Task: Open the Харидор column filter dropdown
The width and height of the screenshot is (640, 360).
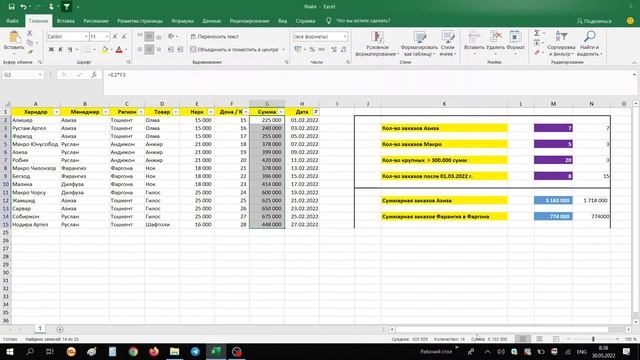Action: [x=56, y=112]
